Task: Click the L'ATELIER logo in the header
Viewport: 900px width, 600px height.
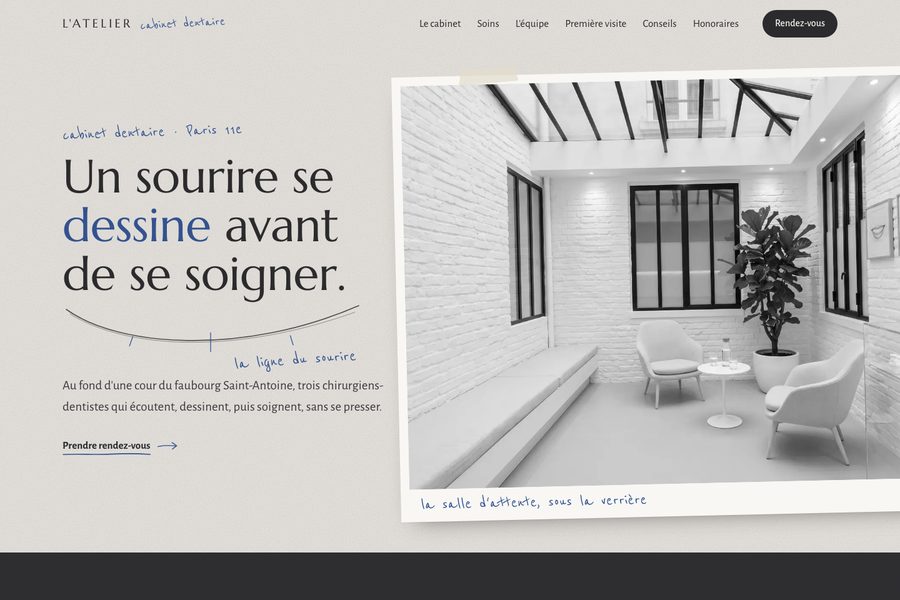Action: click(96, 24)
